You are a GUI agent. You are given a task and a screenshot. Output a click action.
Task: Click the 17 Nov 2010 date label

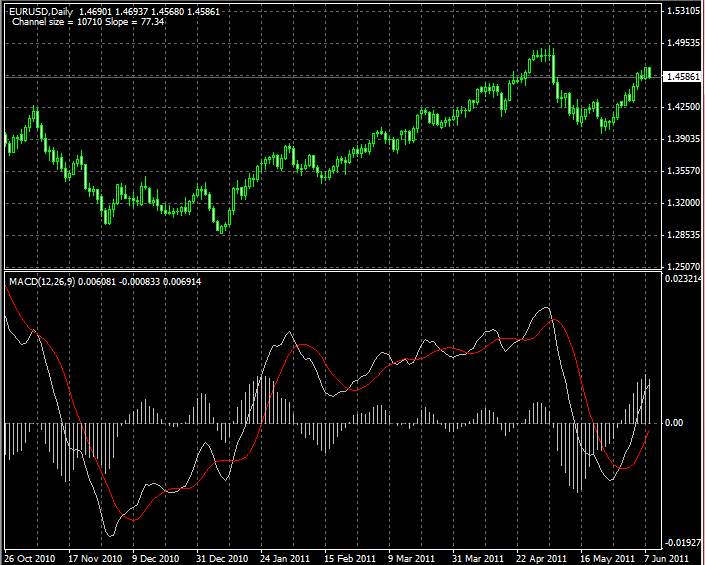click(x=95, y=559)
